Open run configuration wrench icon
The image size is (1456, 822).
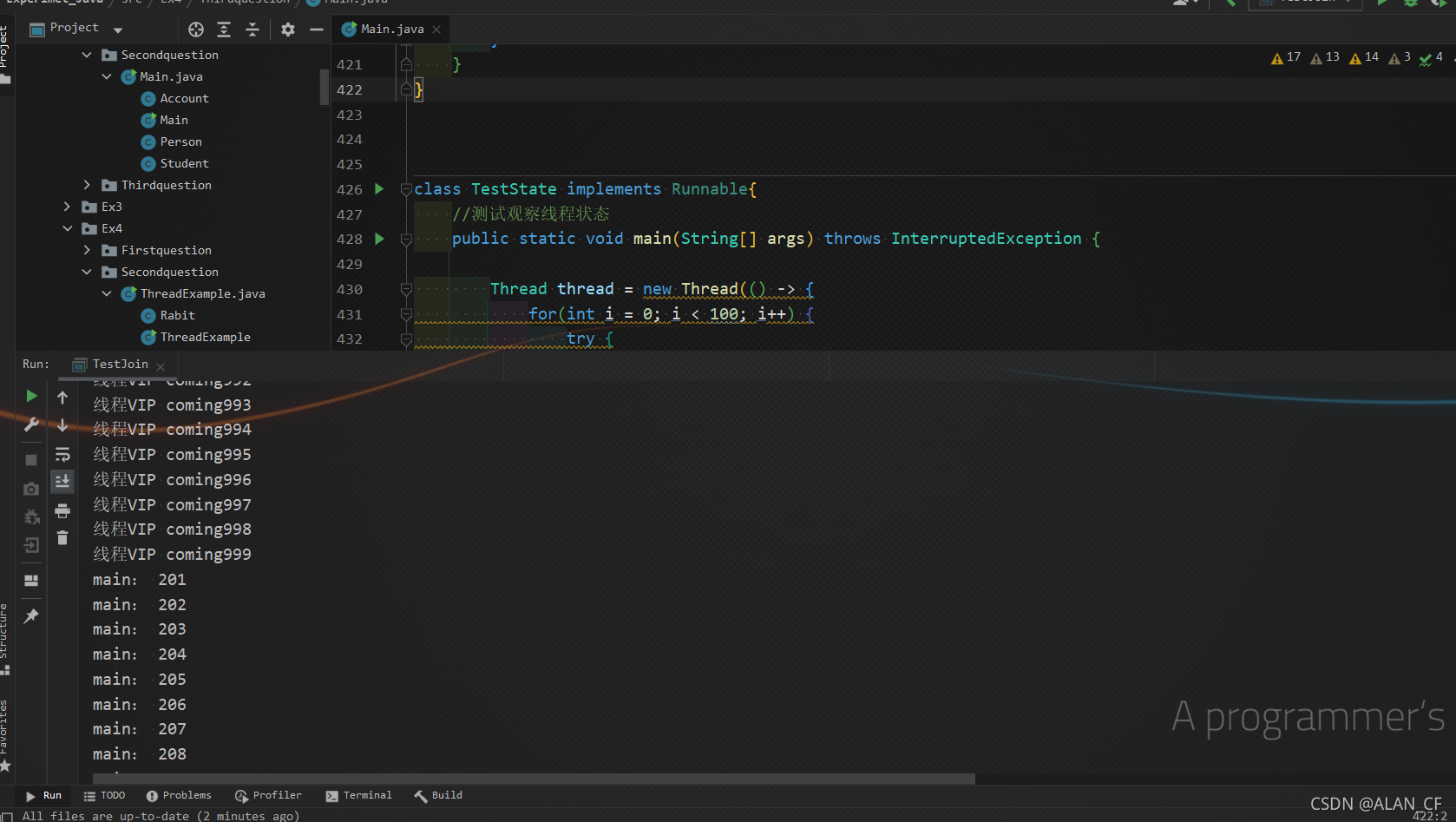(31, 424)
